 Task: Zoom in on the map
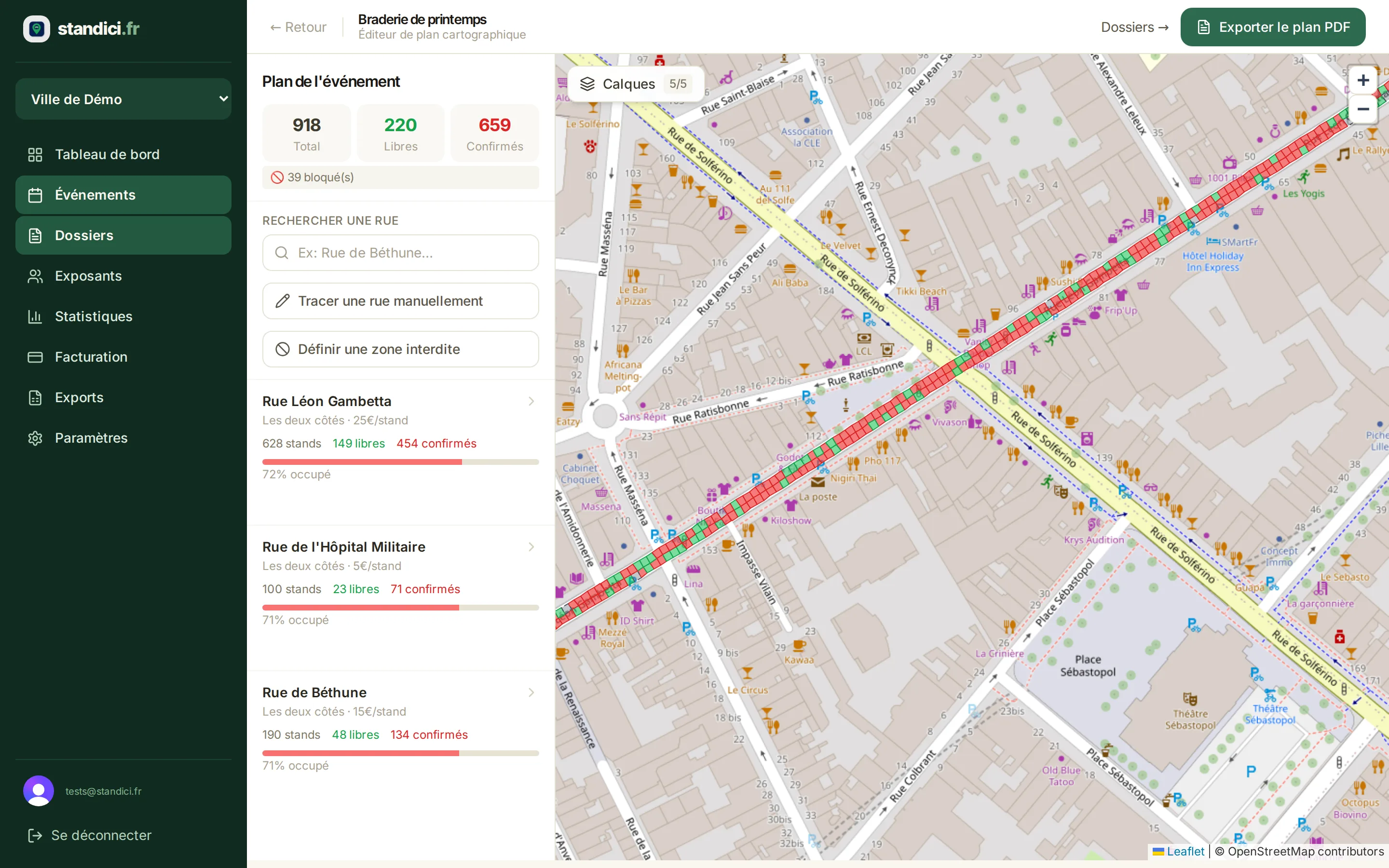click(x=1363, y=81)
